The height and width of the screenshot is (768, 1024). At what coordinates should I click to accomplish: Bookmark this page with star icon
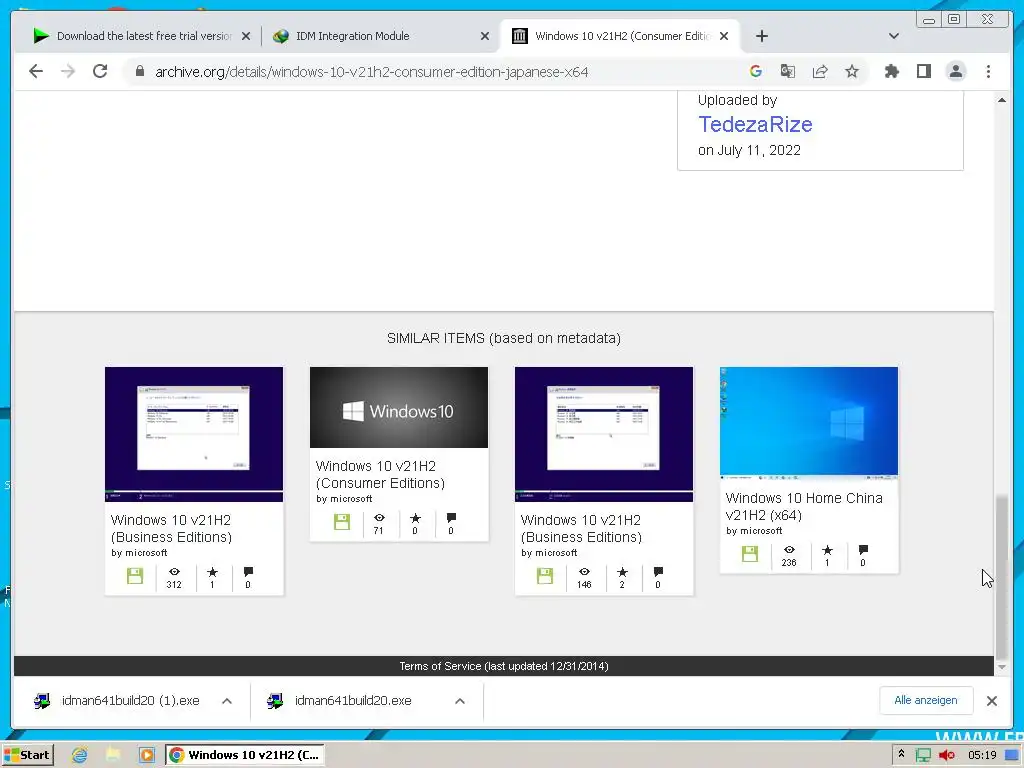(852, 71)
